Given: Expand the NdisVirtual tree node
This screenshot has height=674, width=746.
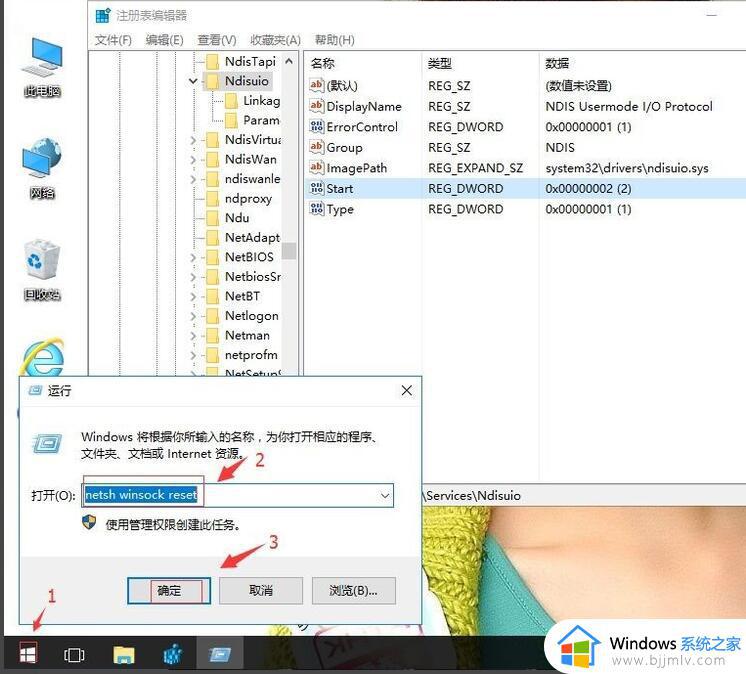Looking at the screenshot, I should (x=193, y=140).
